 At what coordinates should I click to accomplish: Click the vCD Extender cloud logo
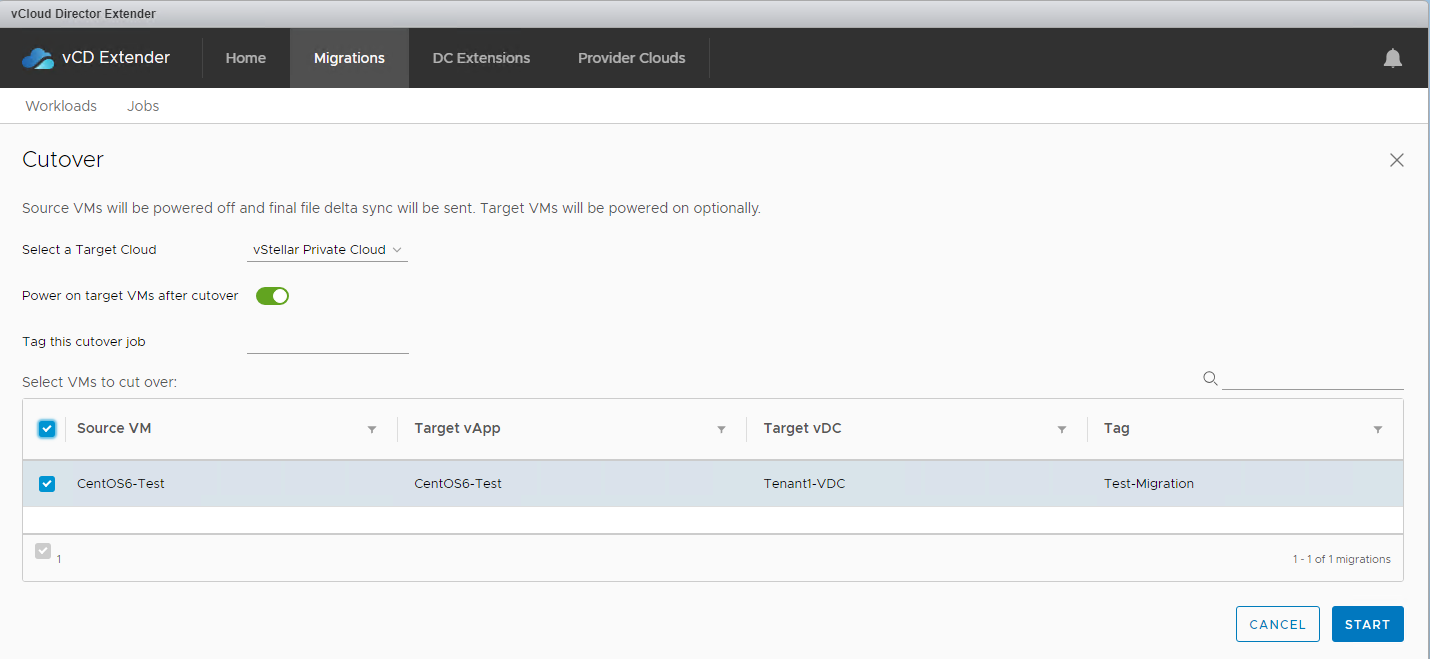coord(38,58)
